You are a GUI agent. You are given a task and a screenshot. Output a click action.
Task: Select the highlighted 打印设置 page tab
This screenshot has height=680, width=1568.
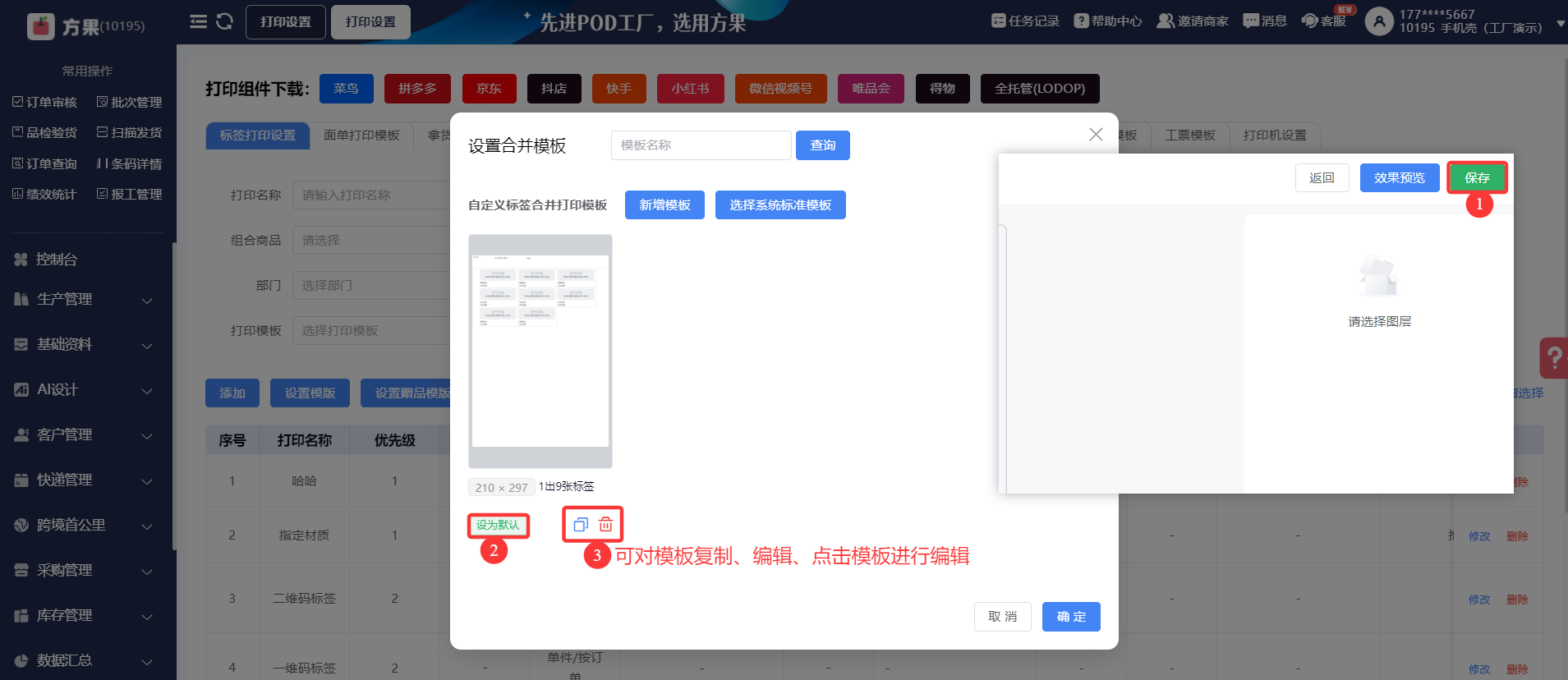tap(370, 22)
